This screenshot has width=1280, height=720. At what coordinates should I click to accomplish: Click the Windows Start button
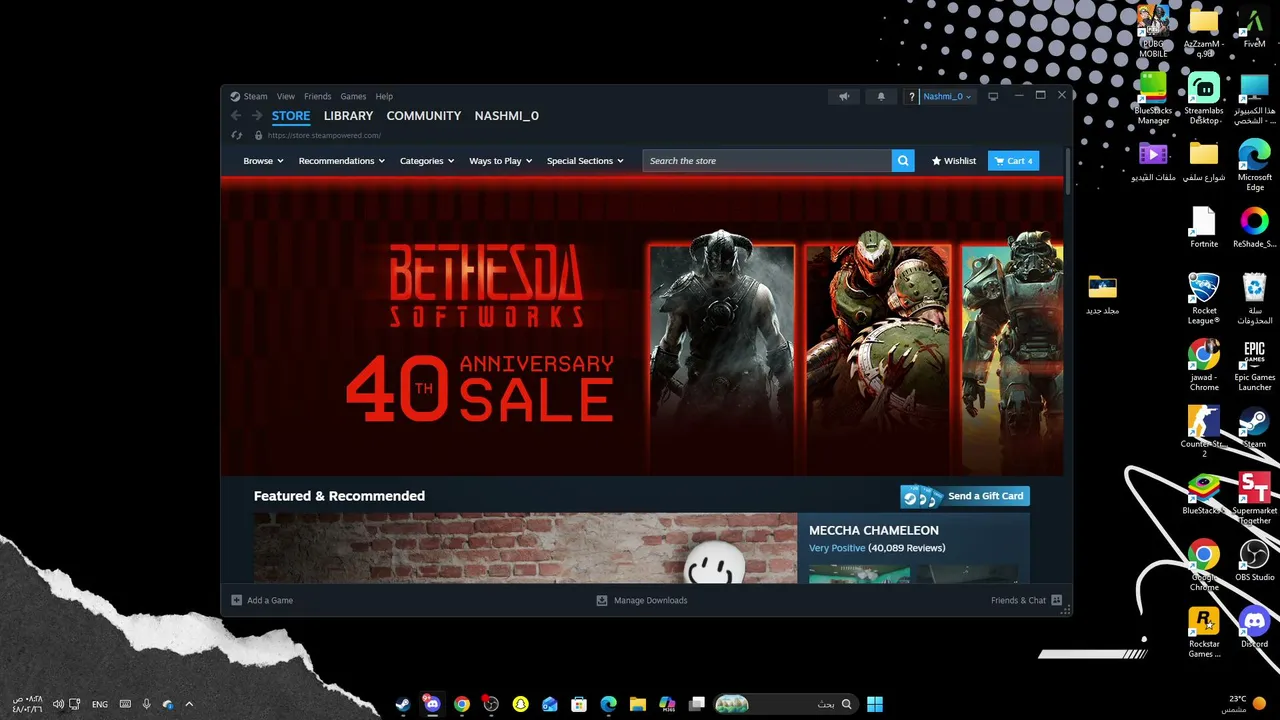click(875, 704)
